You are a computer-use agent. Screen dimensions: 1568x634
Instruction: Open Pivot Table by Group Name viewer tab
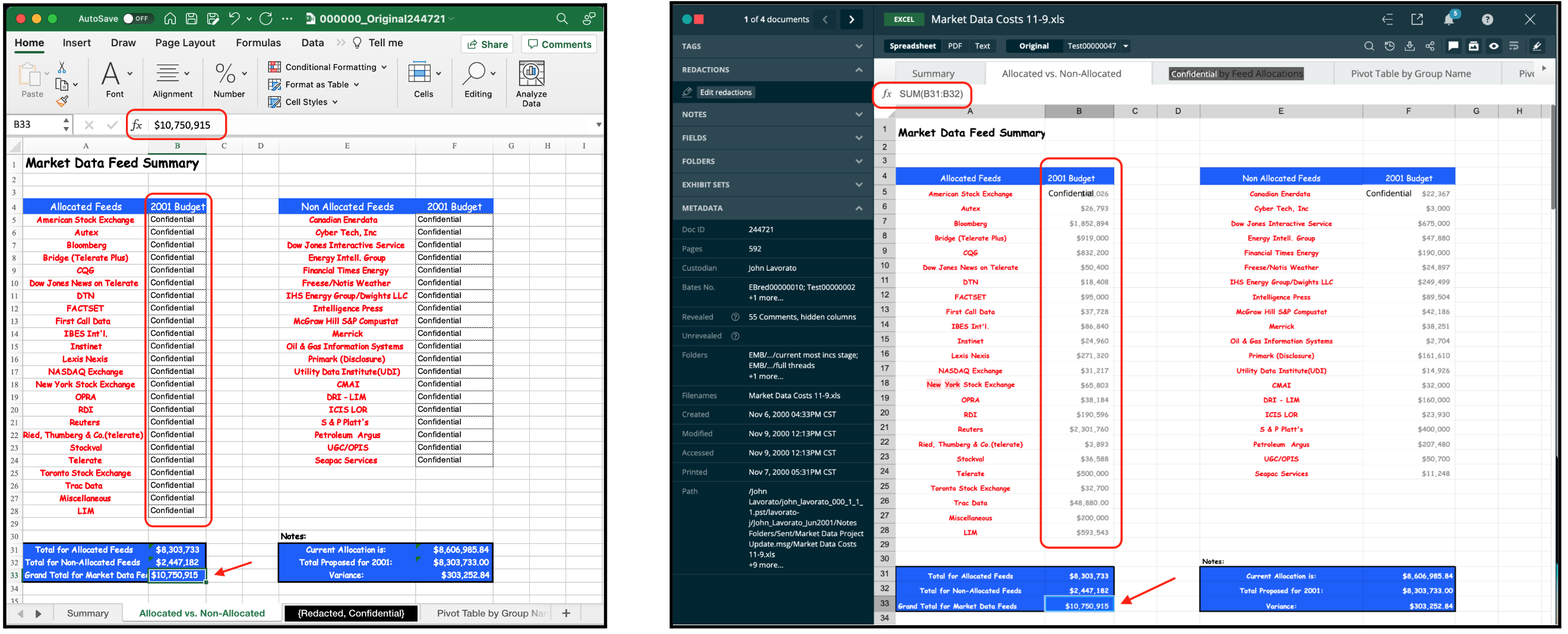tap(1411, 74)
